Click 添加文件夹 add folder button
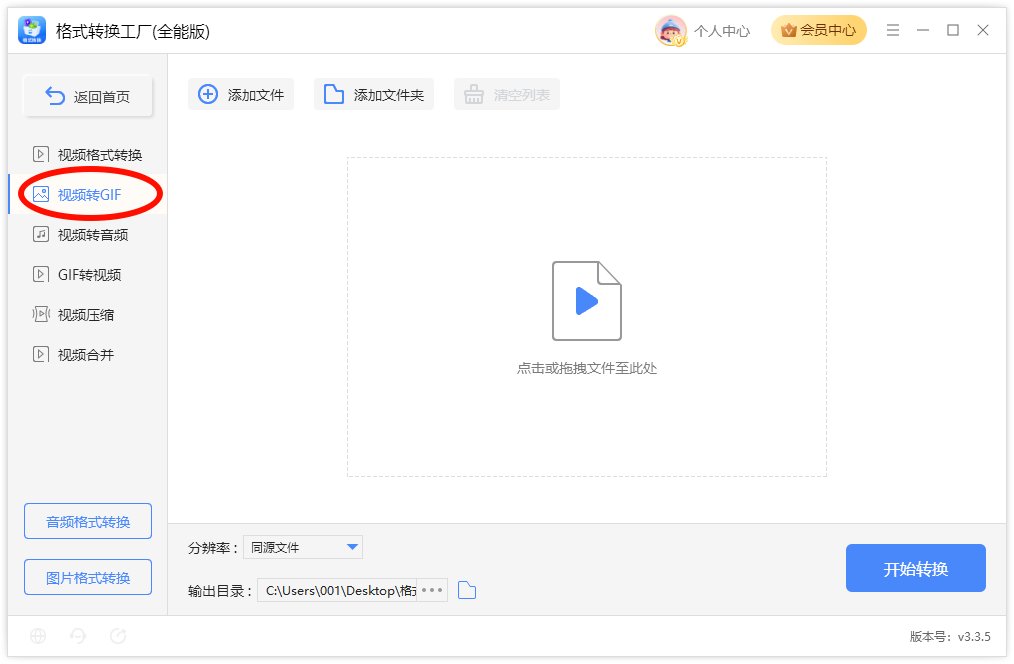This screenshot has width=1014, height=664. coord(374,94)
